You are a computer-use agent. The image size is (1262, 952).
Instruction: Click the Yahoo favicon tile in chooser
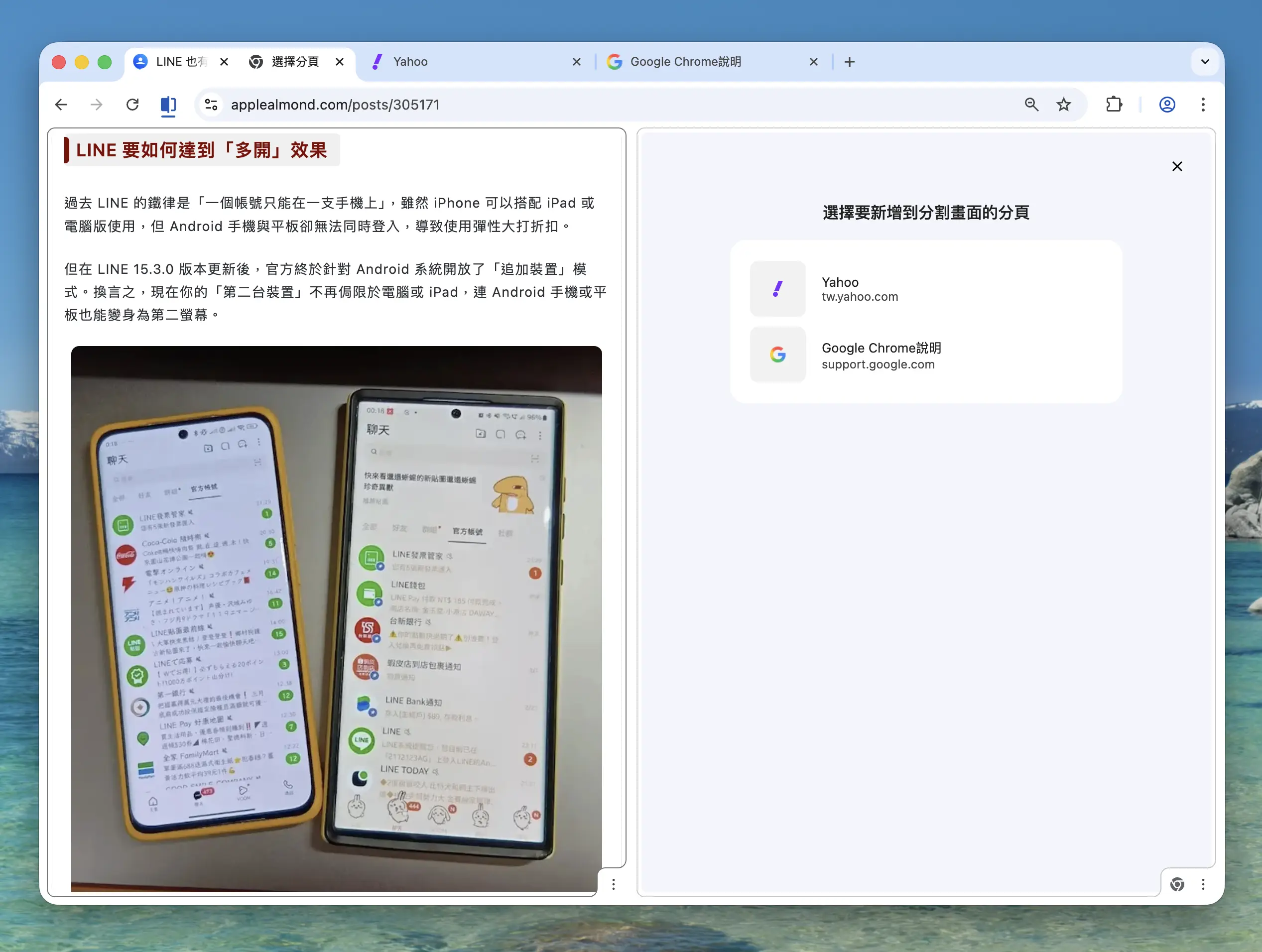coord(777,289)
